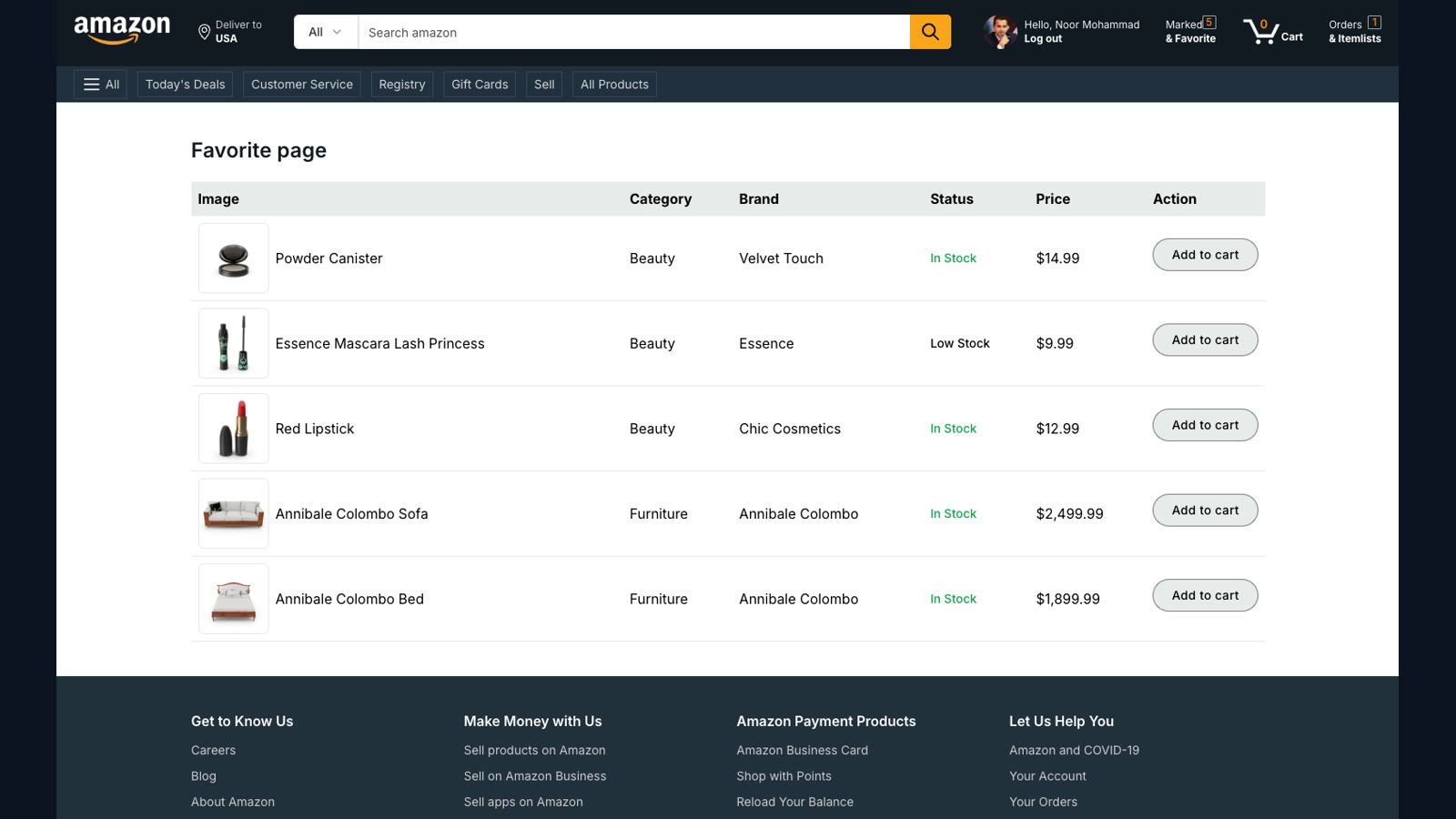Focus the Search amazon input field
This screenshot has width=1456, height=819.
pos(633,32)
